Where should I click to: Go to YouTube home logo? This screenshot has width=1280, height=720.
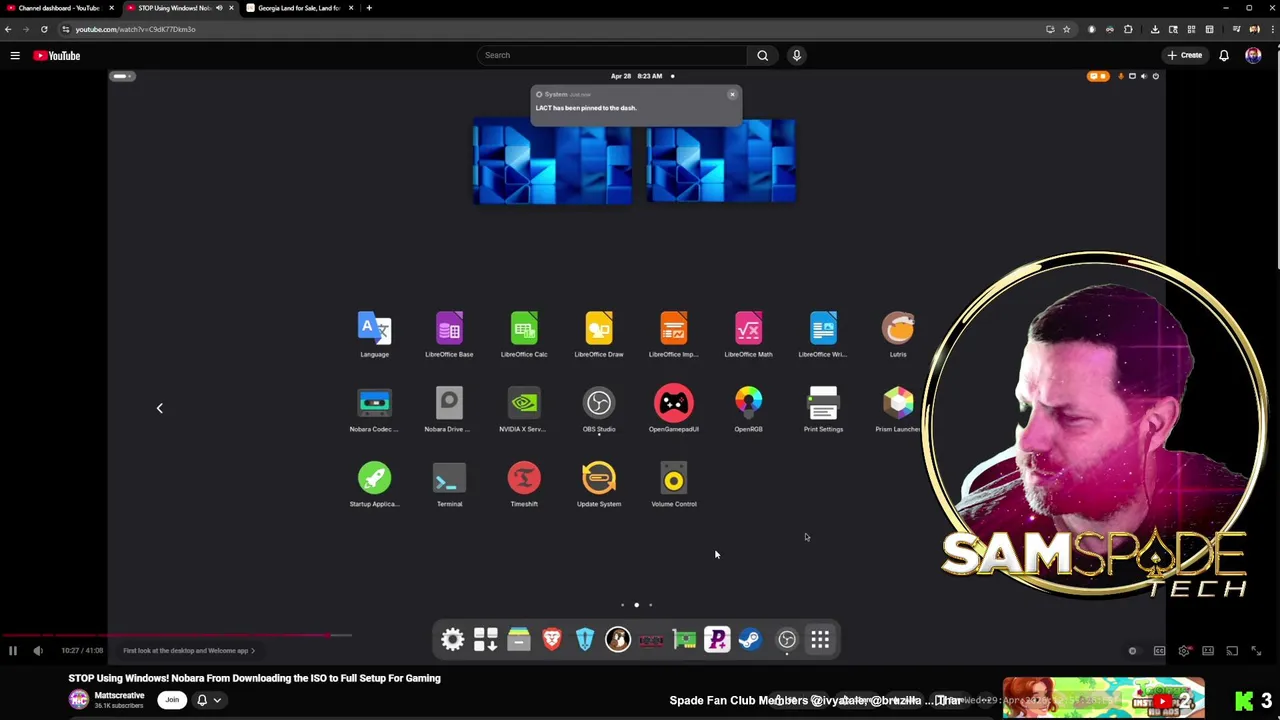[57, 56]
